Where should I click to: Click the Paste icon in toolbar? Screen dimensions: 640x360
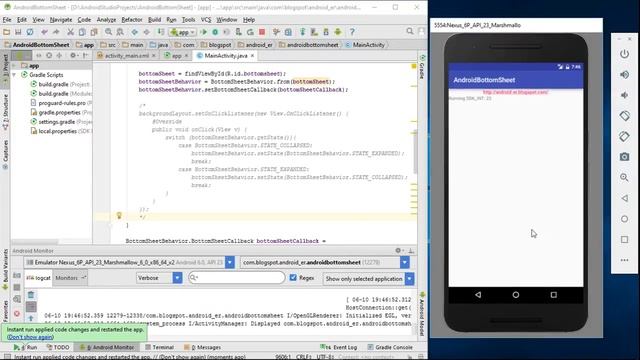[x=94, y=32]
